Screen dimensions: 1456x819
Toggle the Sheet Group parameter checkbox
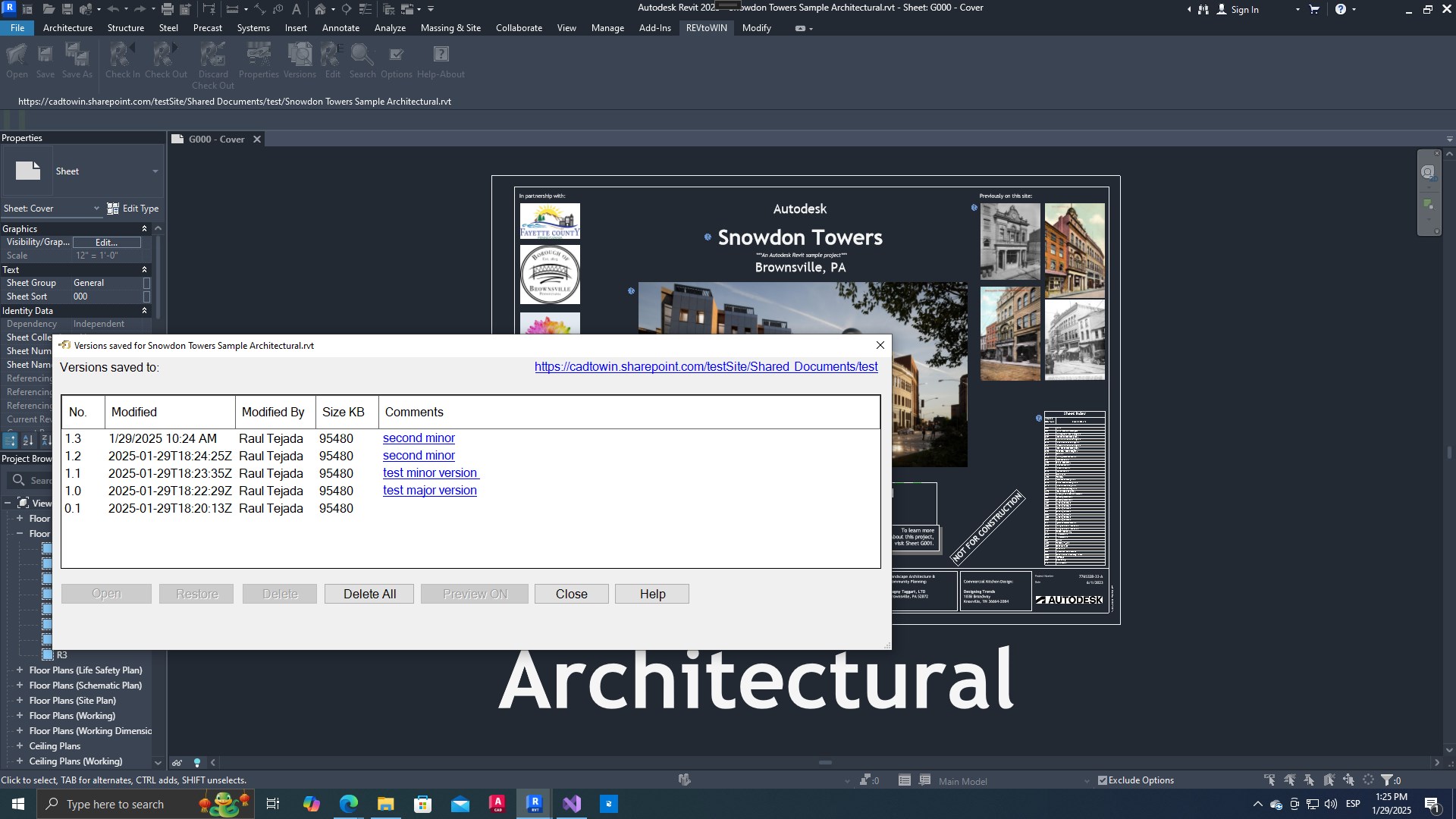coord(146,283)
